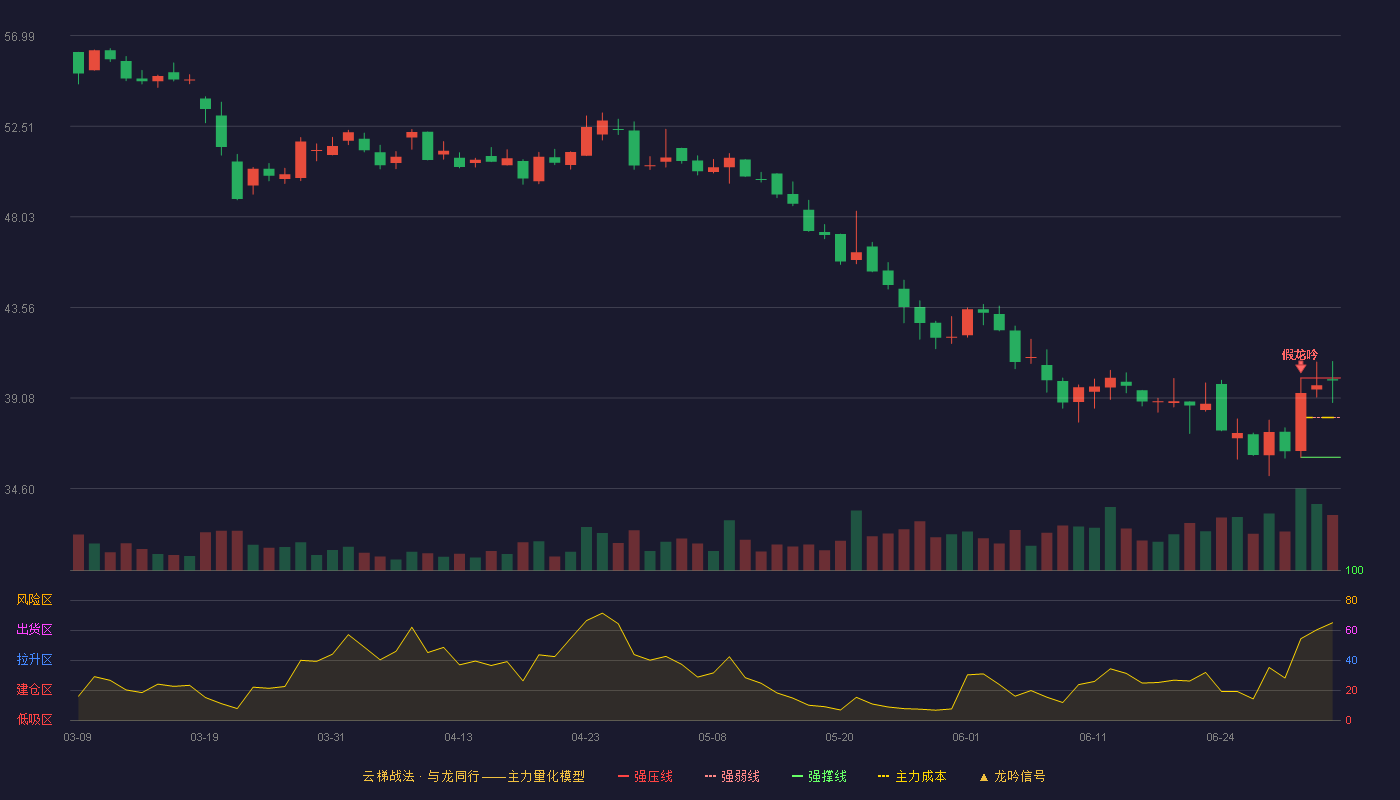Screen dimensions: 1400x800
Task: Click the 03-31 date label
Action: coord(331,737)
